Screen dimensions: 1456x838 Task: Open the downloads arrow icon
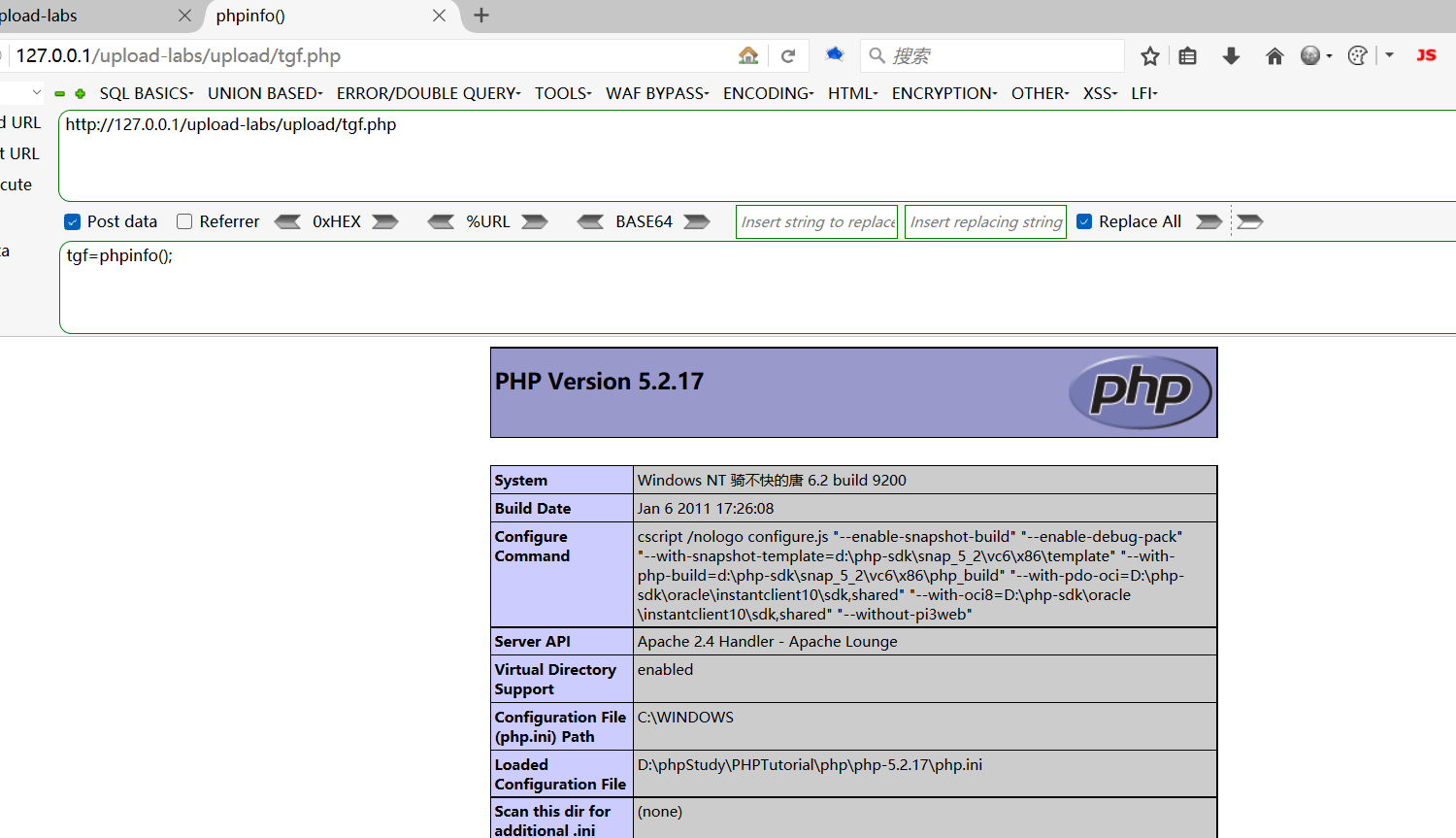(1231, 56)
